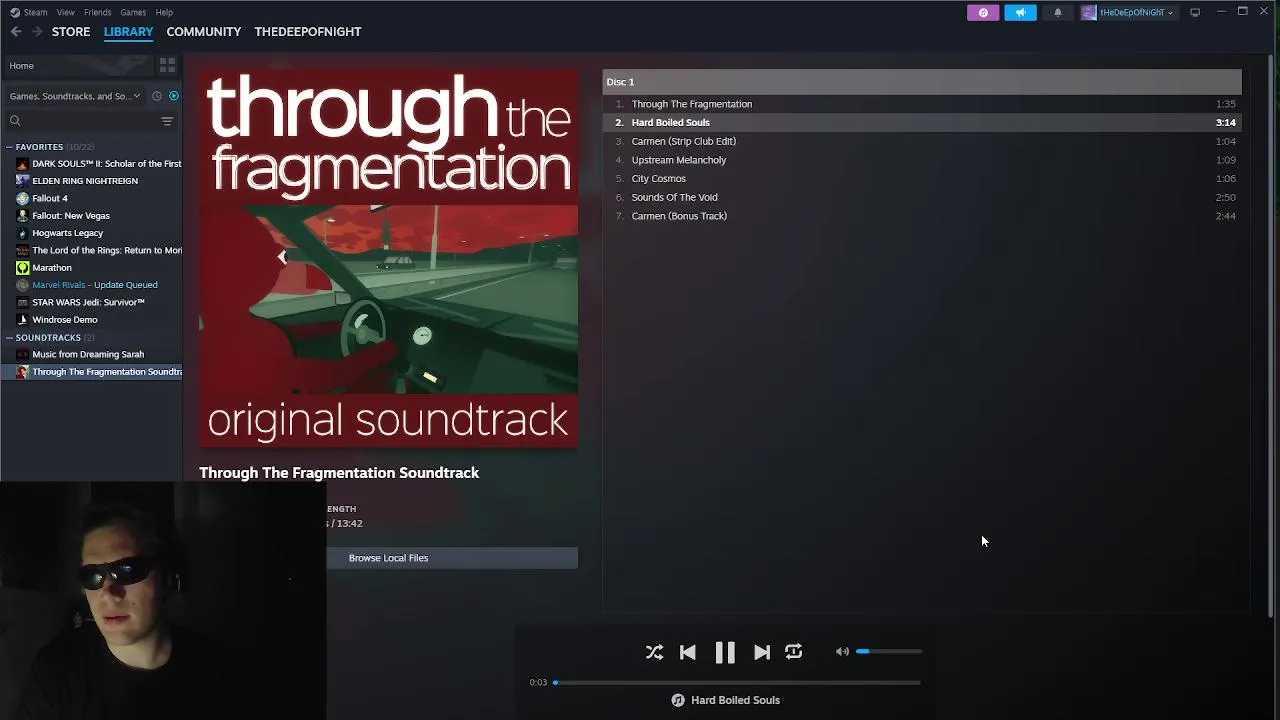Skip to next track
The height and width of the screenshot is (720, 1280).
pyautogui.click(x=762, y=652)
